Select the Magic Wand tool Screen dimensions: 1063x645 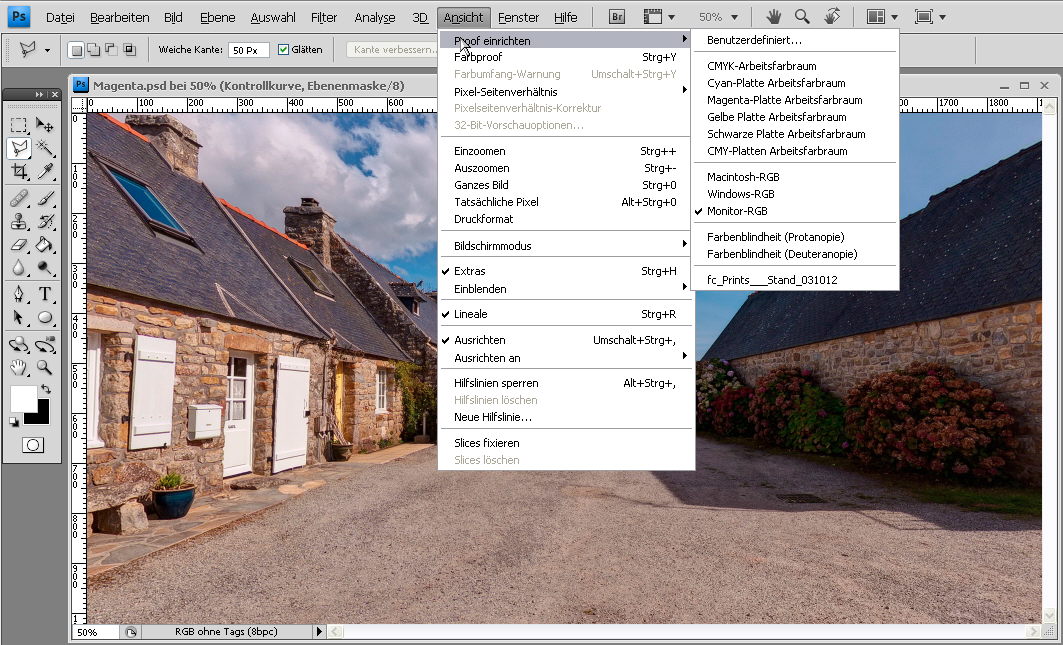[x=45, y=148]
